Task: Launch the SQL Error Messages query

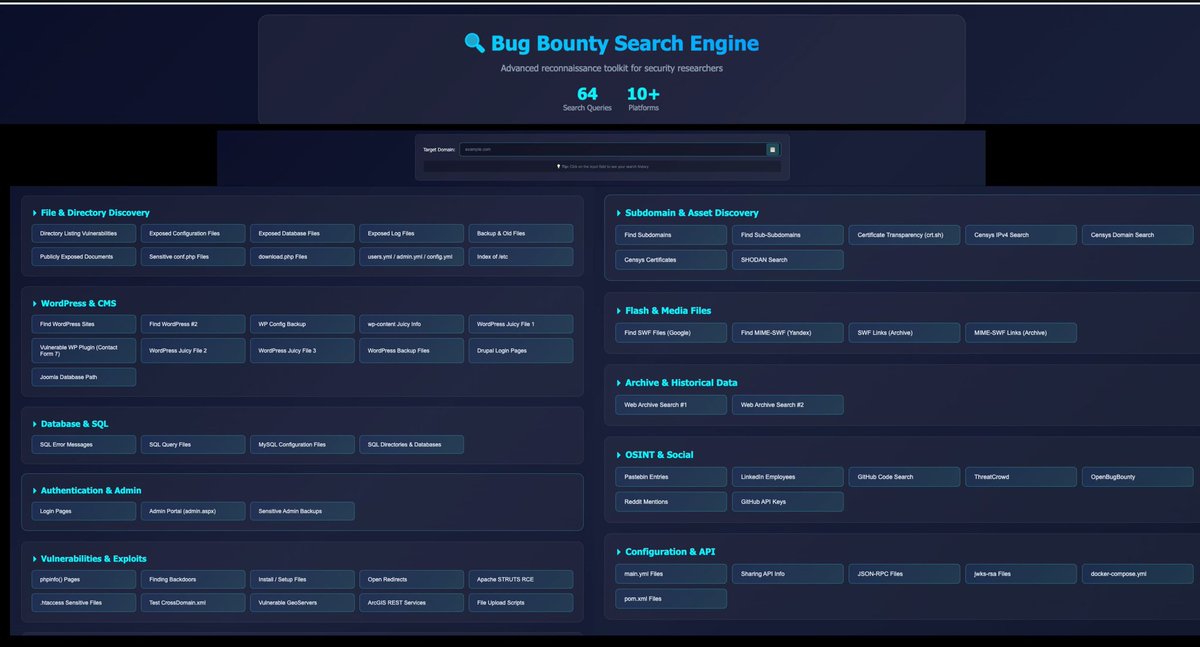Action: (83, 444)
